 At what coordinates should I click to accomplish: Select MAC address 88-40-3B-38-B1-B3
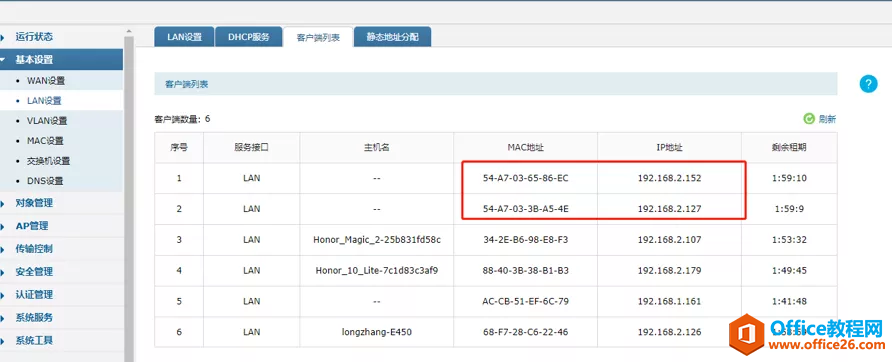pyautogui.click(x=526, y=270)
